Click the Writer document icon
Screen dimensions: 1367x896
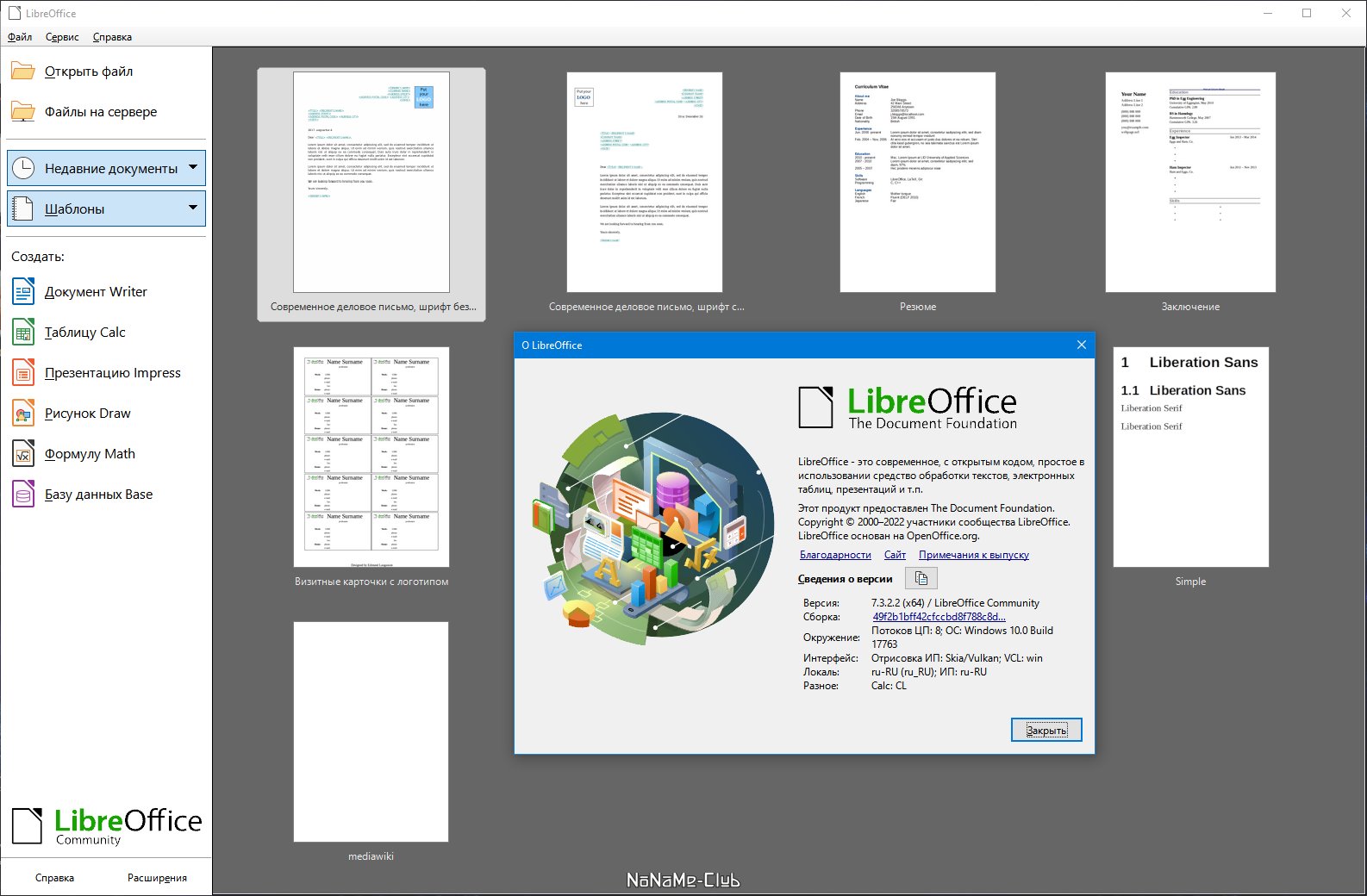click(23, 292)
